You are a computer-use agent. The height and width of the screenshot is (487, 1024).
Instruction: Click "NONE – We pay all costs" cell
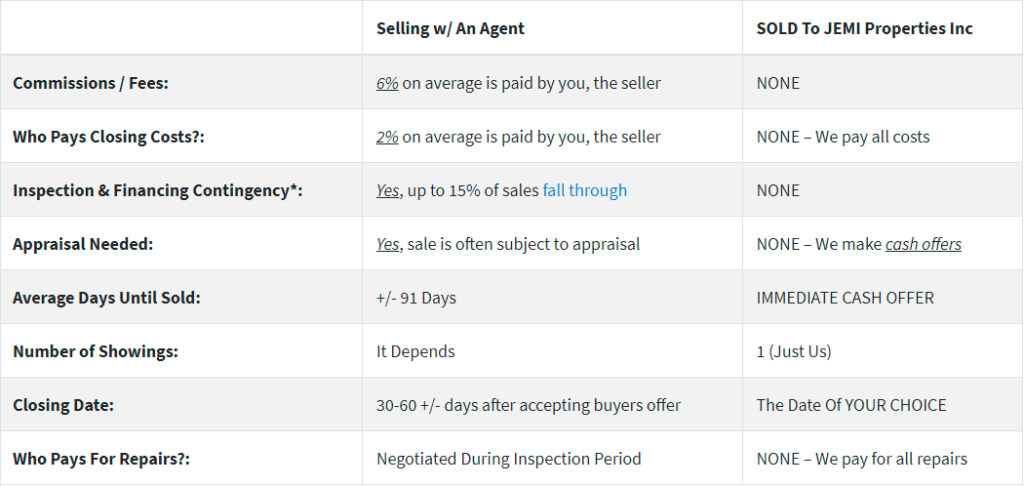pos(843,137)
